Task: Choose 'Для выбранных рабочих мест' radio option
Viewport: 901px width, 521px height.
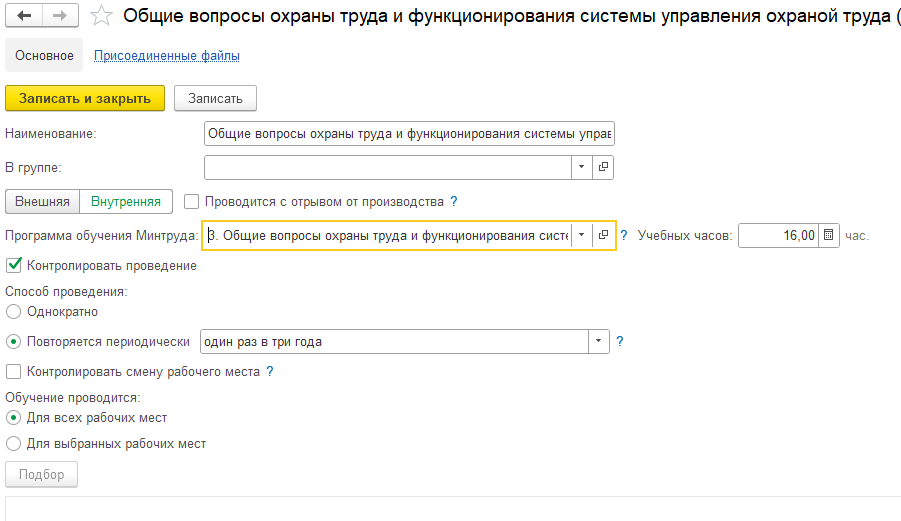Action: pos(13,443)
